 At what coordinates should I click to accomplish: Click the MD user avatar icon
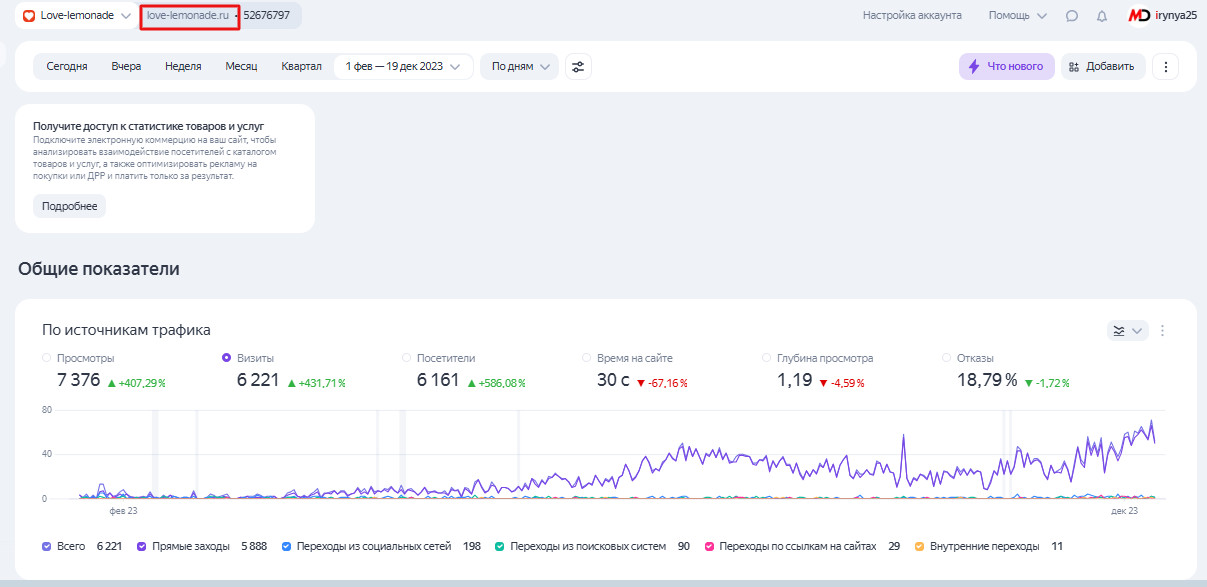(x=1138, y=16)
